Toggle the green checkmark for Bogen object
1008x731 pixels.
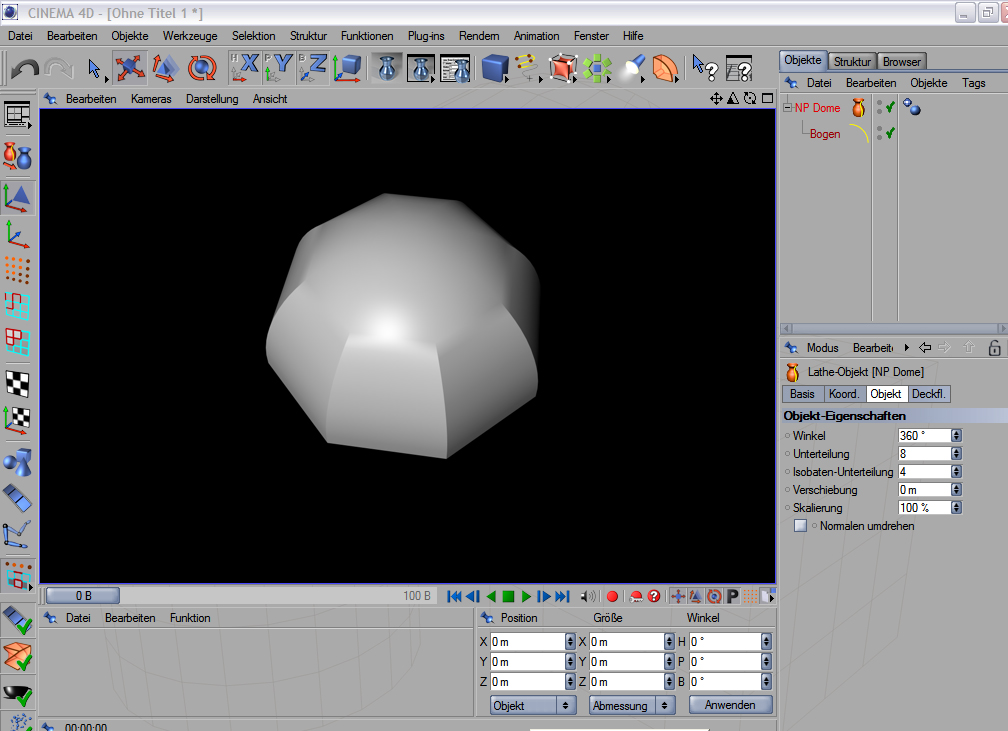(x=889, y=133)
